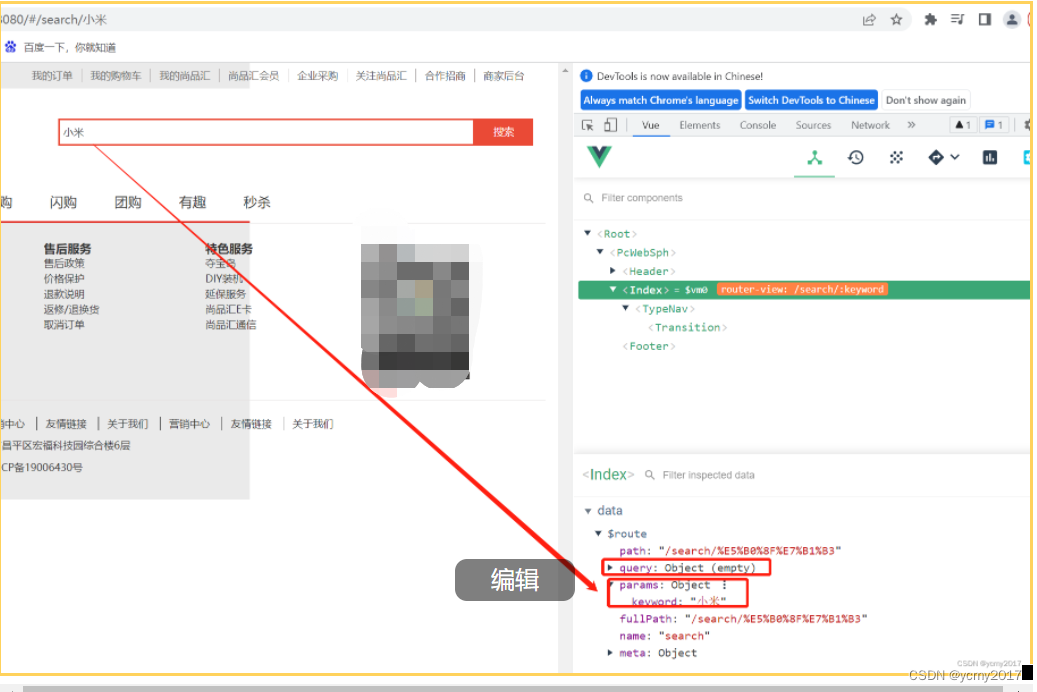Open the 商家后台 top link

coord(503,76)
